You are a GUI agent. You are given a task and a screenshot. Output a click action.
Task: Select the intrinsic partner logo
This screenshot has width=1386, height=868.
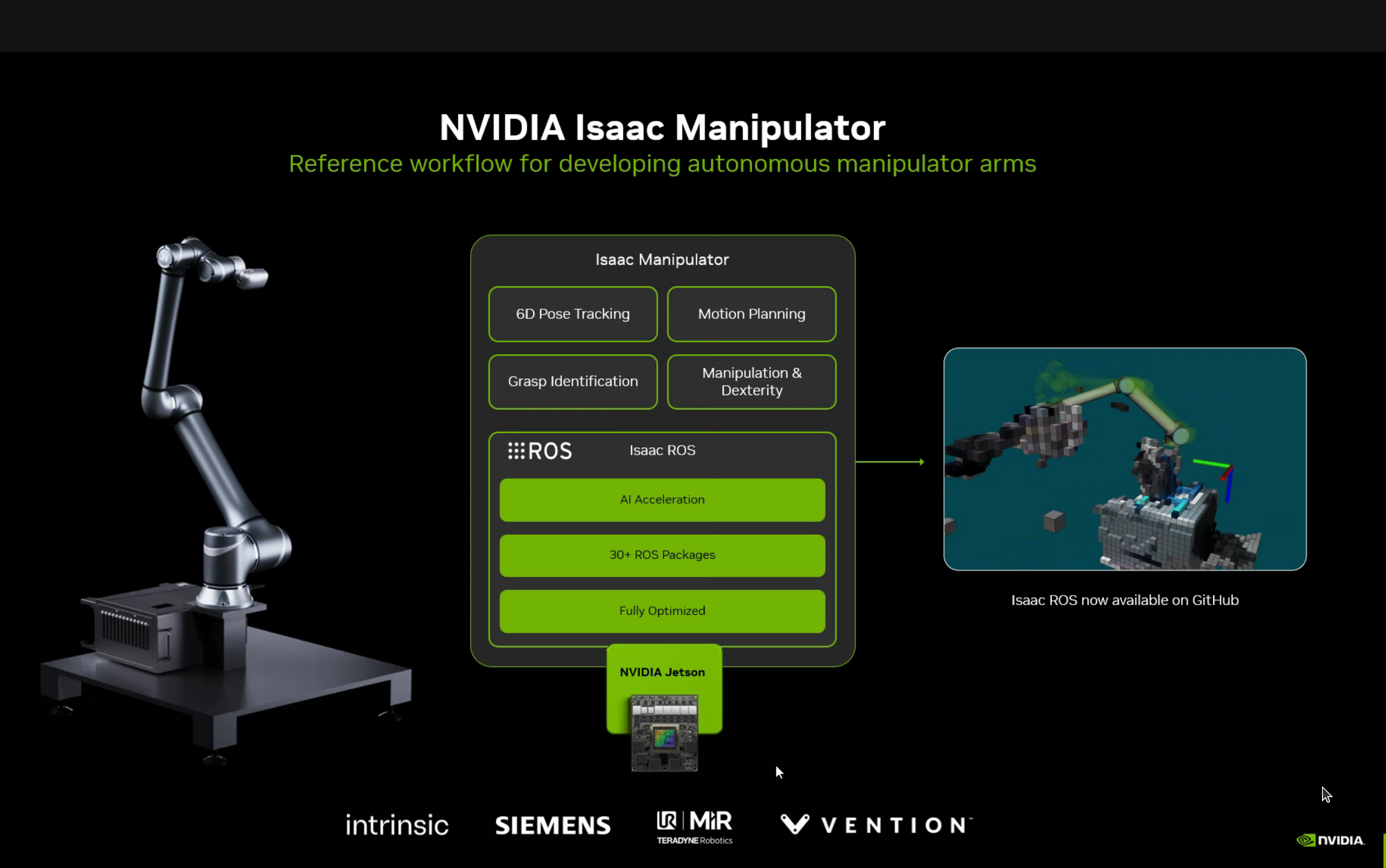[398, 824]
